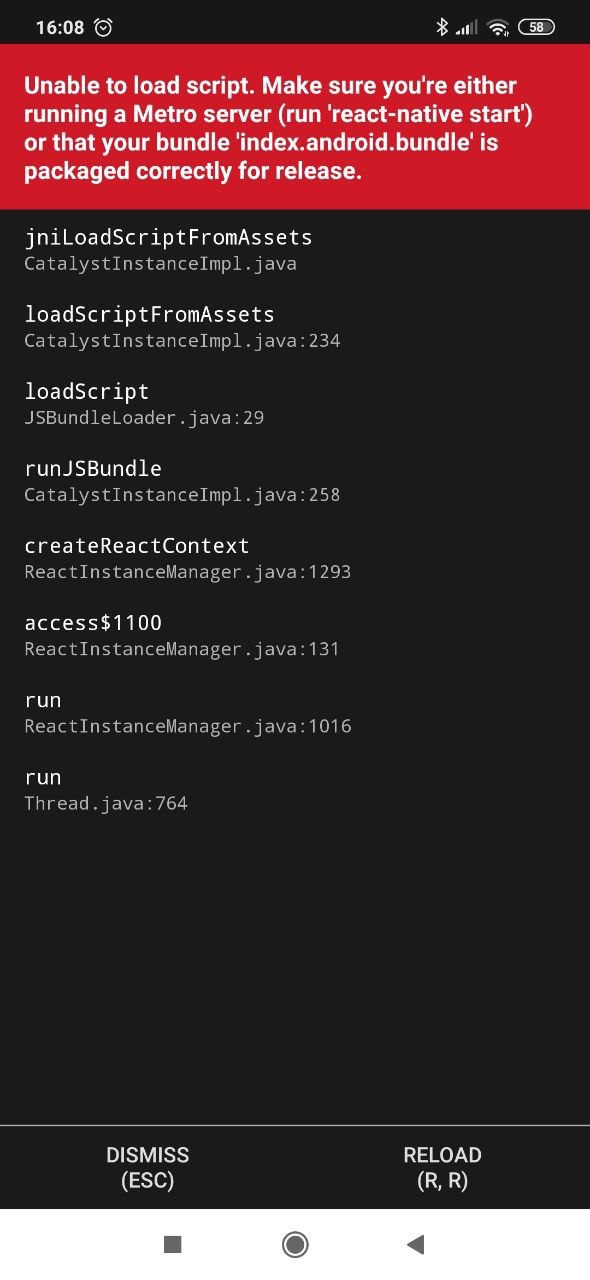
Task: Select the loadScript stack frame
Action: [295, 403]
